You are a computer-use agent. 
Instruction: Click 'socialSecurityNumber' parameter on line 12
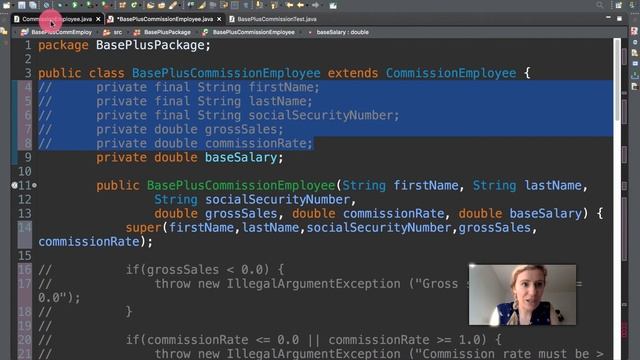click(278, 200)
